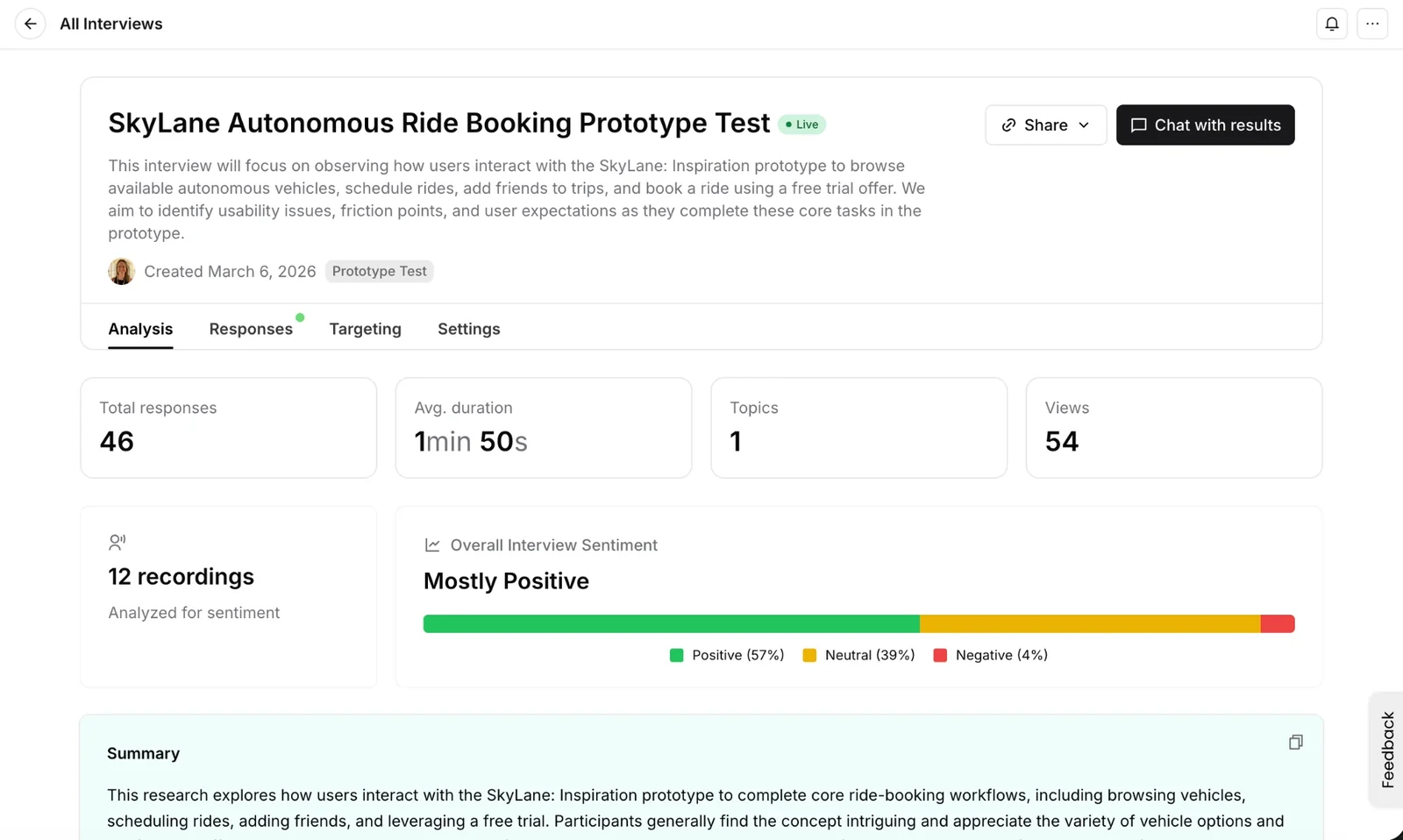The height and width of the screenshot is (840, 1403).
Task: Click the Mostly Positive sentiment label
Action: [506, 581]
